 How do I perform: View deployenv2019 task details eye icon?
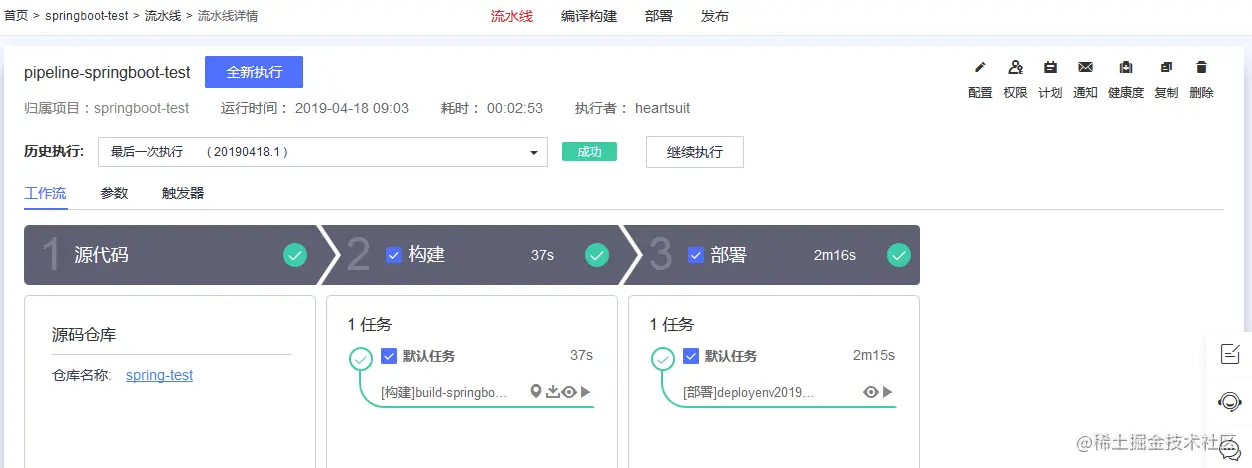871,392
